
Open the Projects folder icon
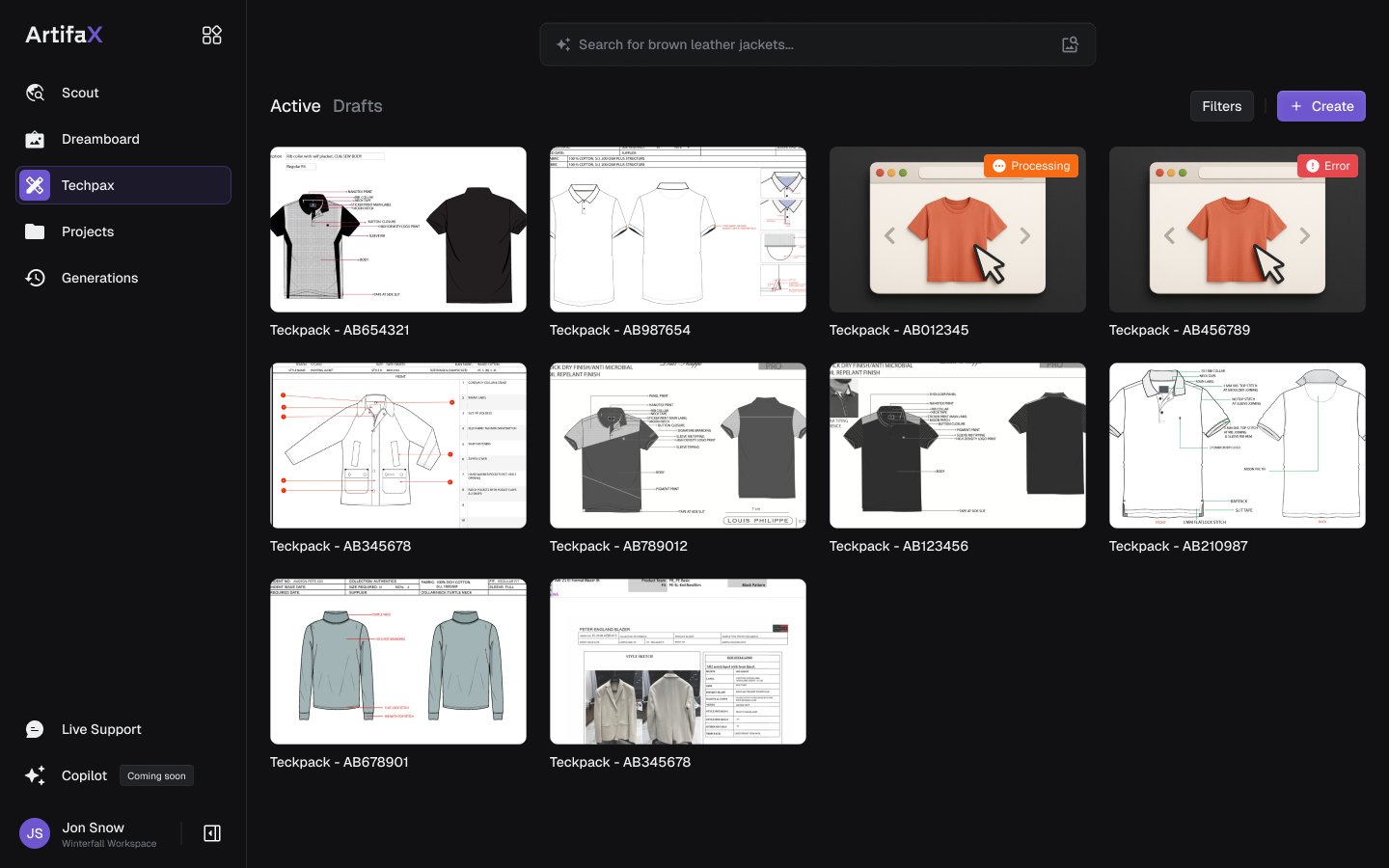36,231
